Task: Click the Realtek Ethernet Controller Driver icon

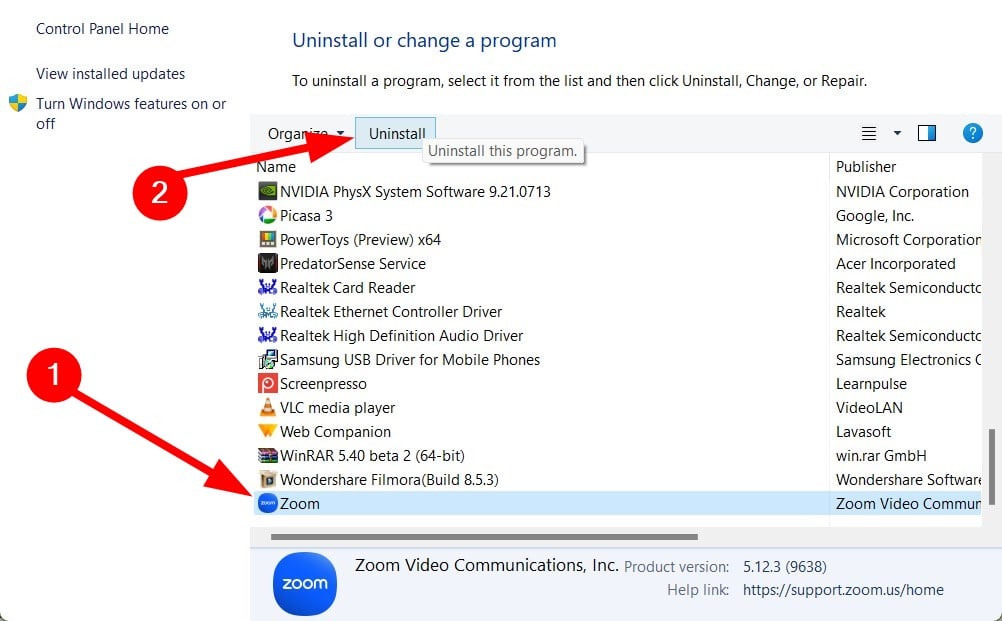Action: point(267,311)
